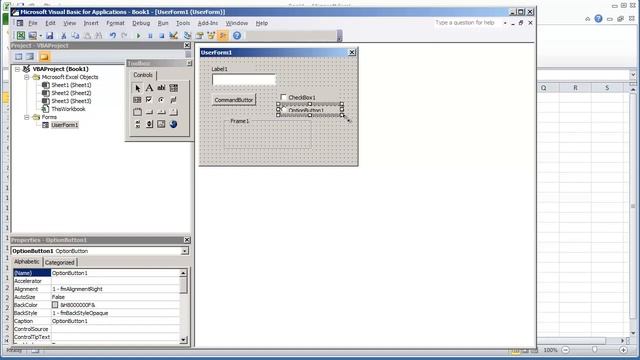This screenshot has height=360, width=640.
Task: Select the globe icon tool in Toolbox
Action: tap(173, 124)
